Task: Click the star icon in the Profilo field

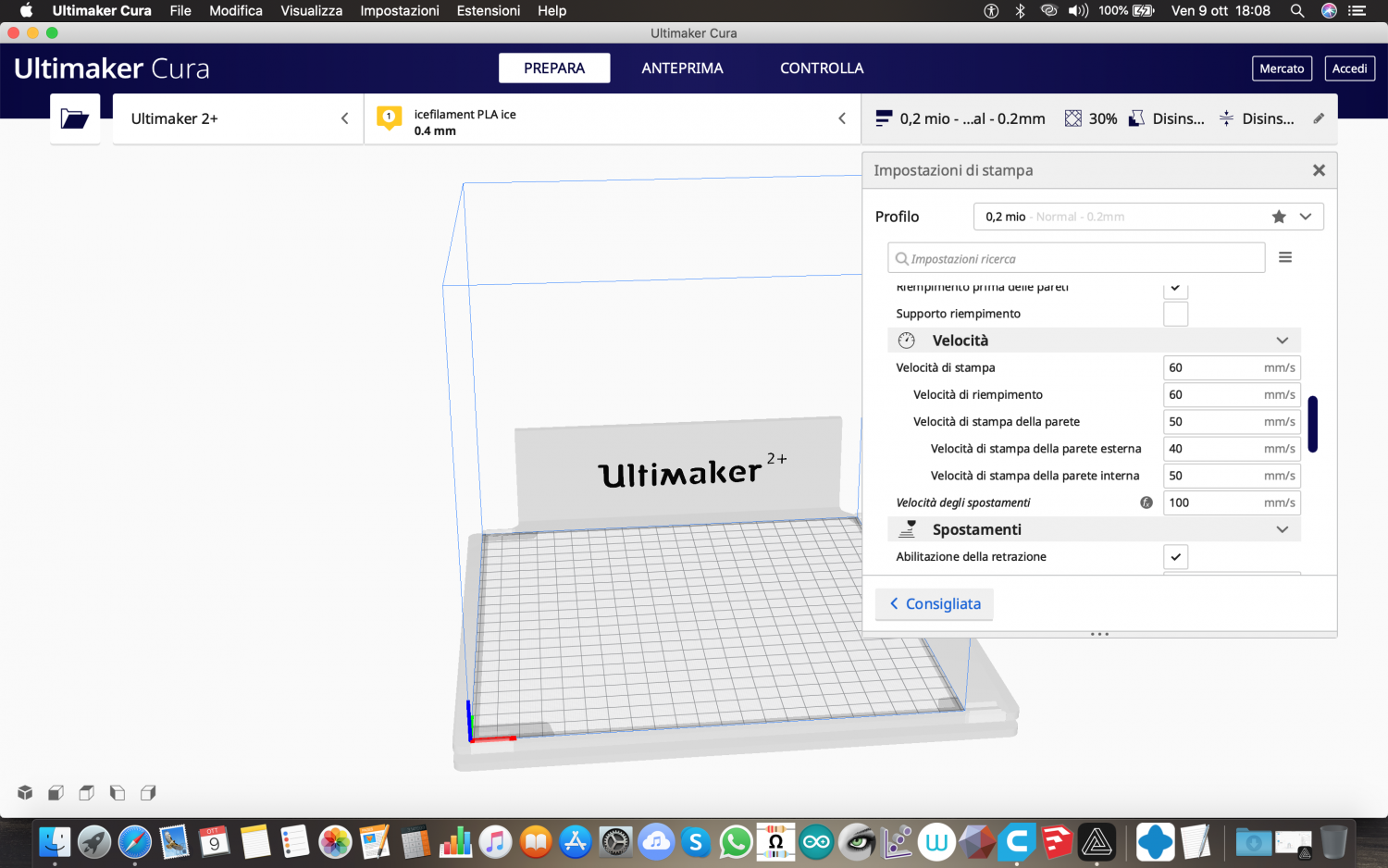Action: click(x=1279, y=217)
